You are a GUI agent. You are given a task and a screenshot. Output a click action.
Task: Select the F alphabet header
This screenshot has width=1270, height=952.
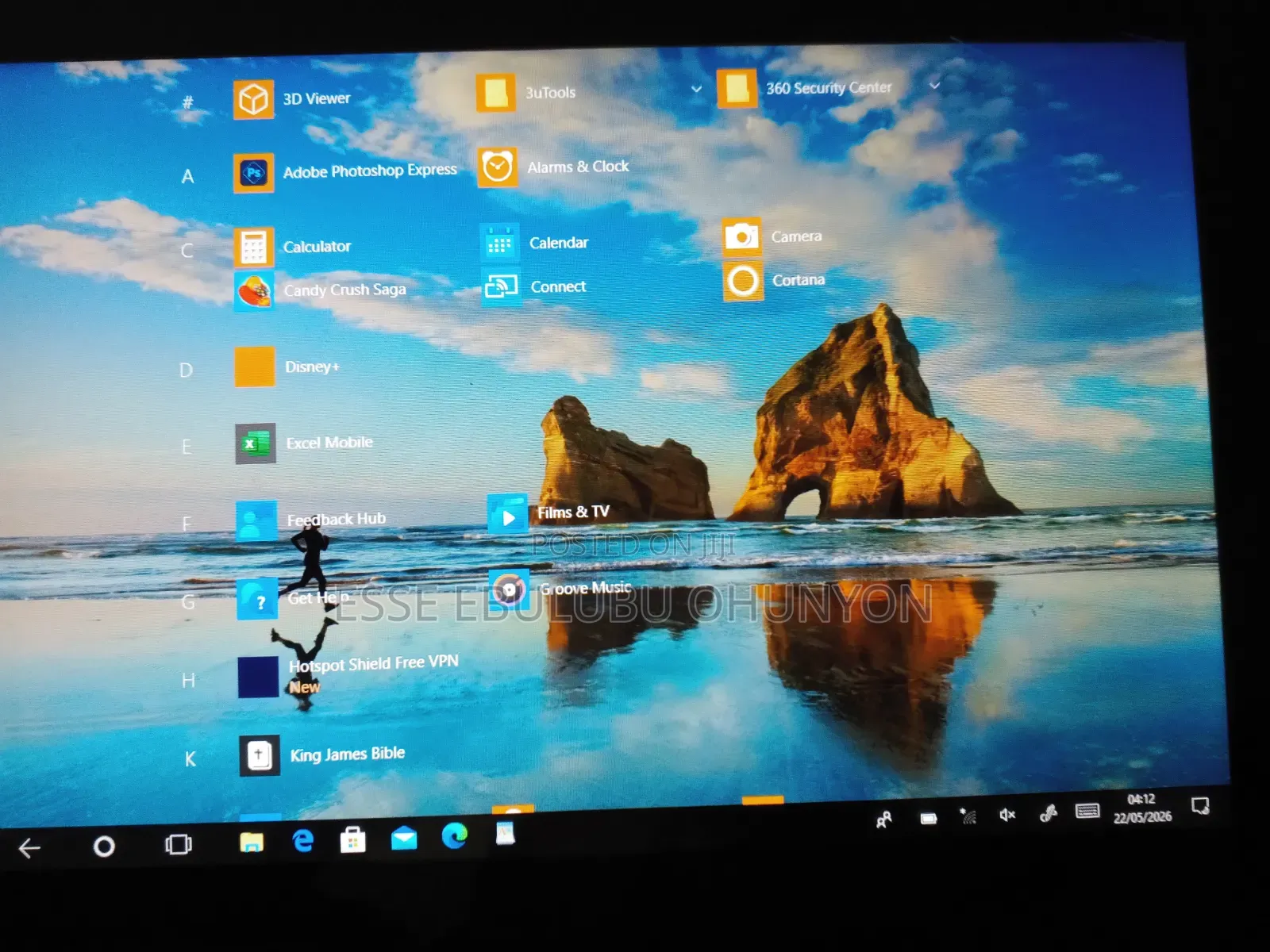[x=187, y=524]
